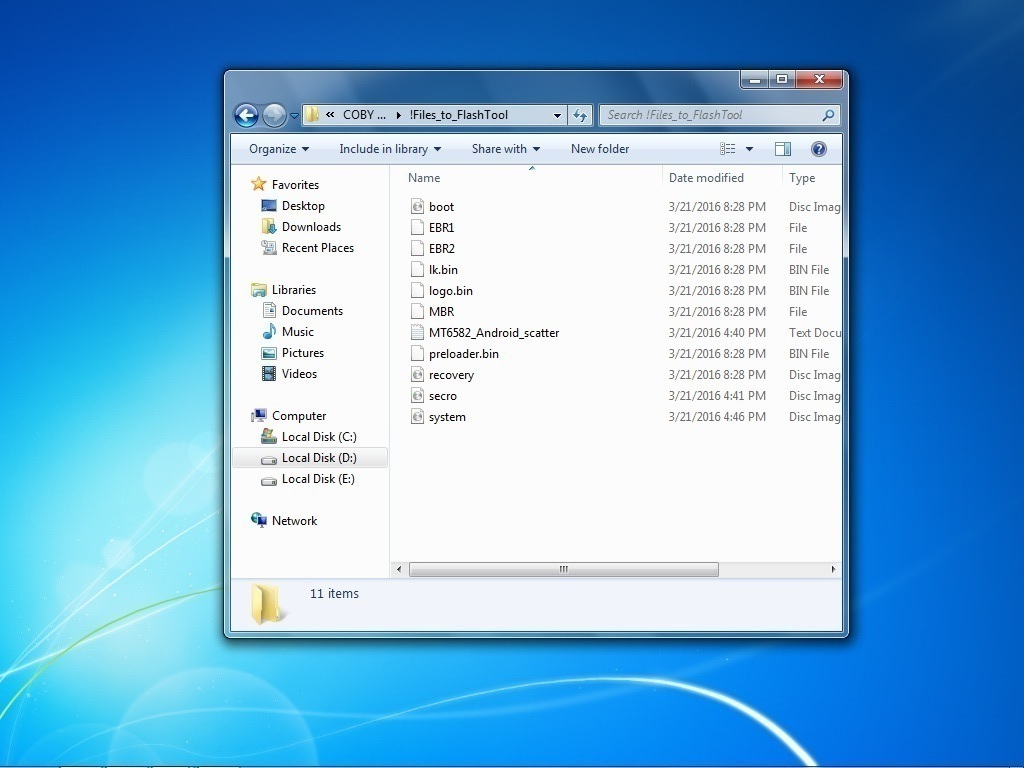Click the 3/21/2016 4:46 PM date cell
Image resolution: width=1024 pixels, height=768 pixels.
(717, 417)
